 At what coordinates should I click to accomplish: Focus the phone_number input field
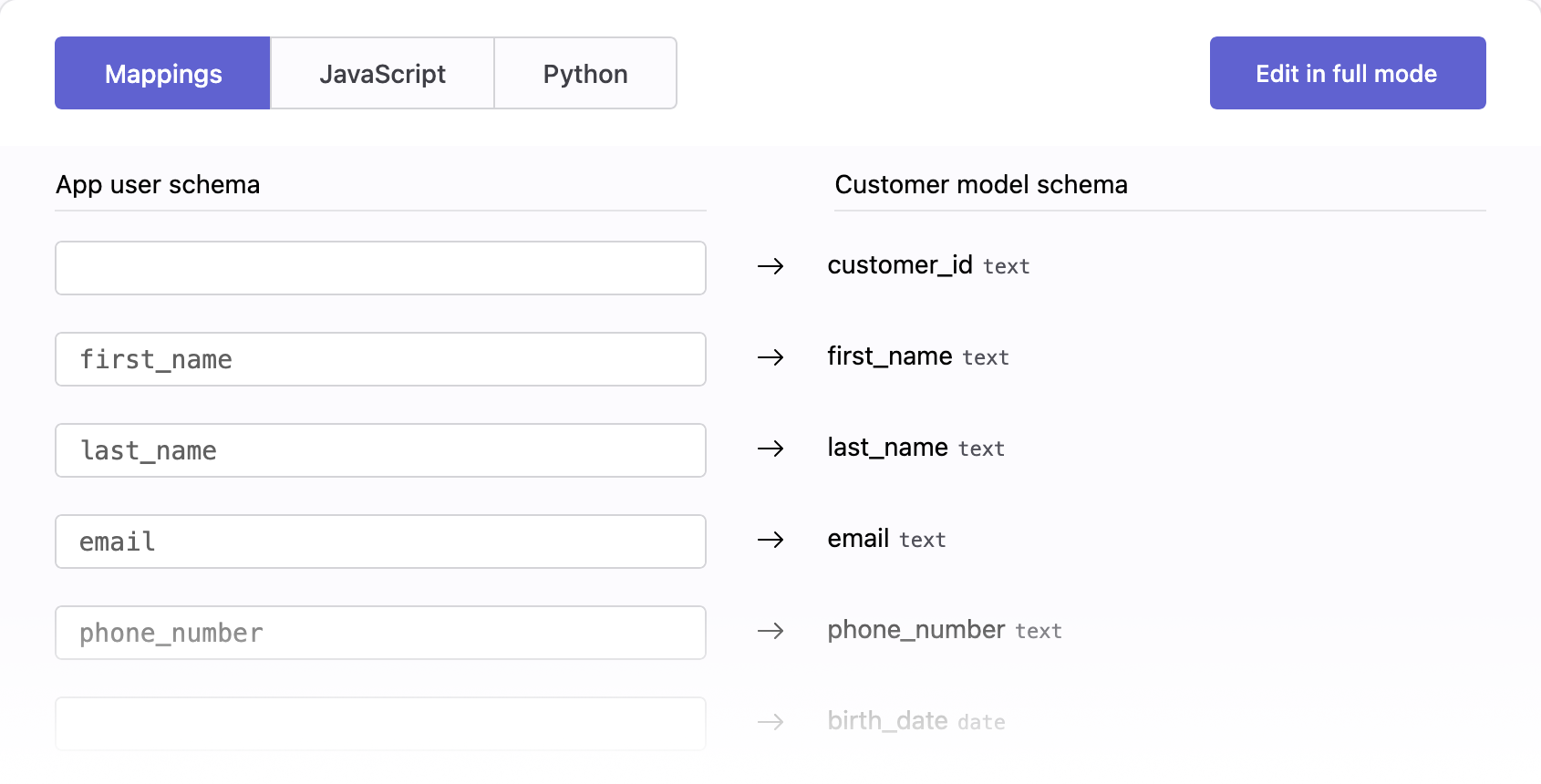click(x=380, y=633)
